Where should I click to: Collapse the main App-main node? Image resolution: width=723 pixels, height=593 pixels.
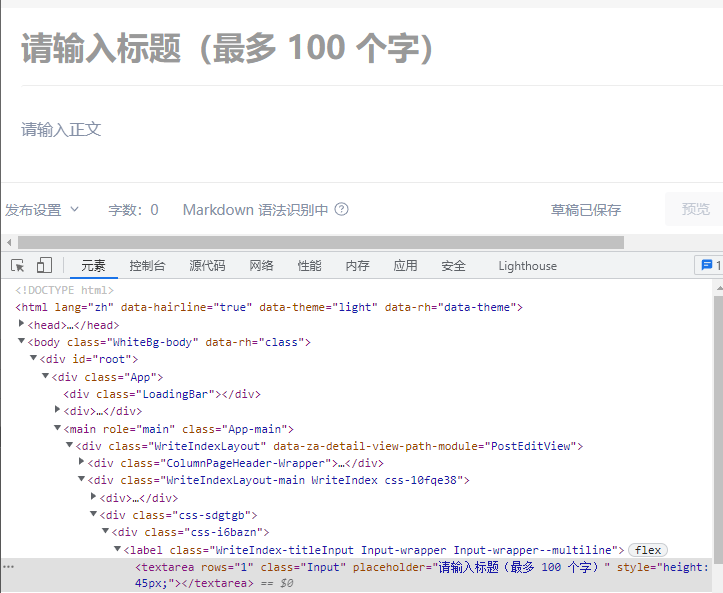pyautogui.click(x=57, y=428)
